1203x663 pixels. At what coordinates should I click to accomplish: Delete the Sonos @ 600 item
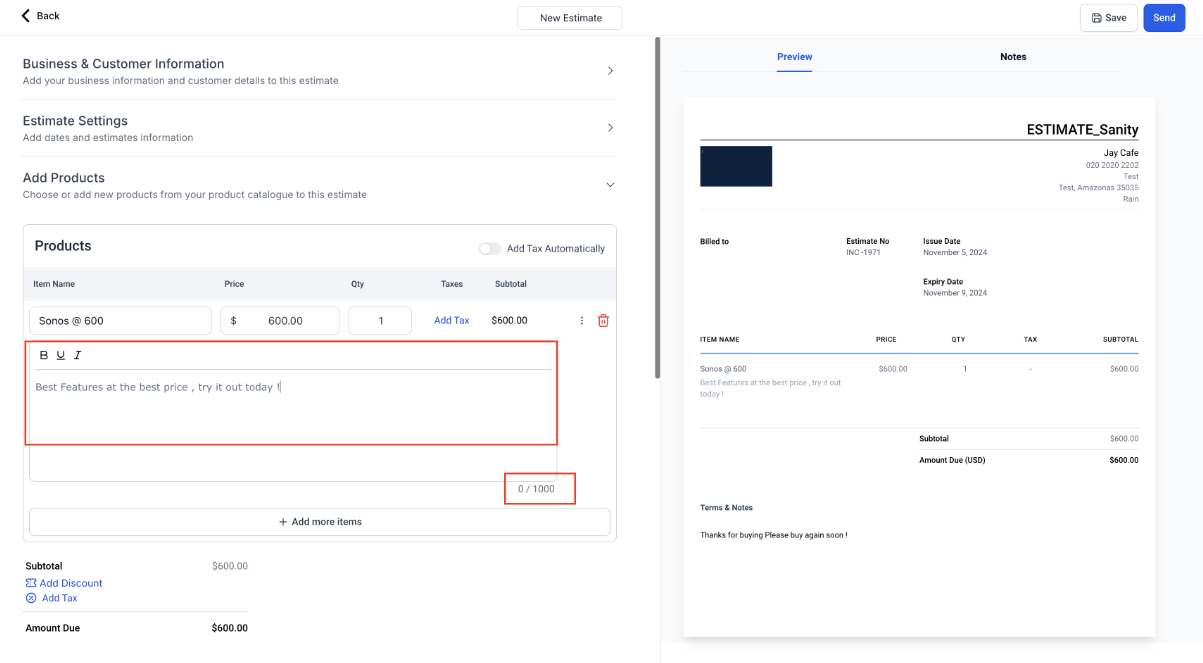[603, 321]
